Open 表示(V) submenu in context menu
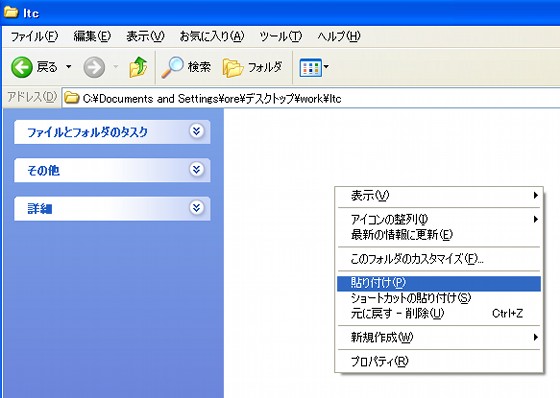This screenshot has width=560, height=398. (439, 195)
